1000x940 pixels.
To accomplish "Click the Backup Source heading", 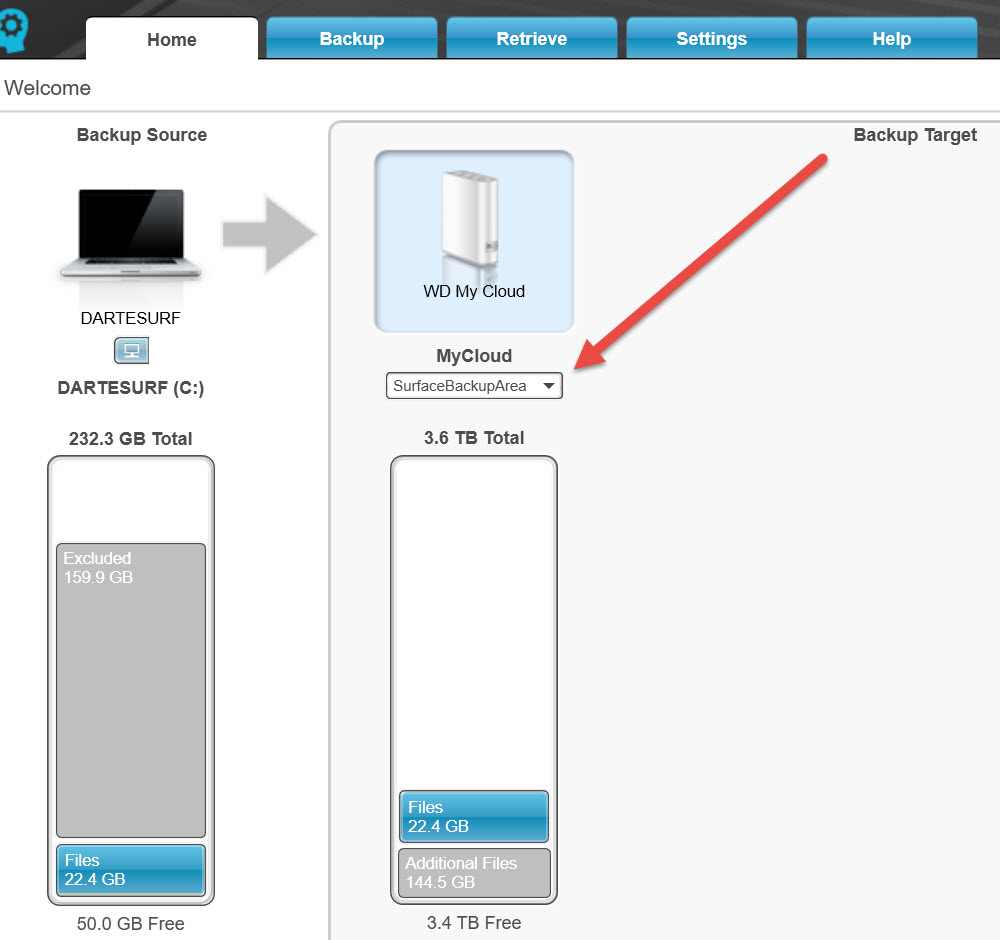I will click(x=142, y=135).
